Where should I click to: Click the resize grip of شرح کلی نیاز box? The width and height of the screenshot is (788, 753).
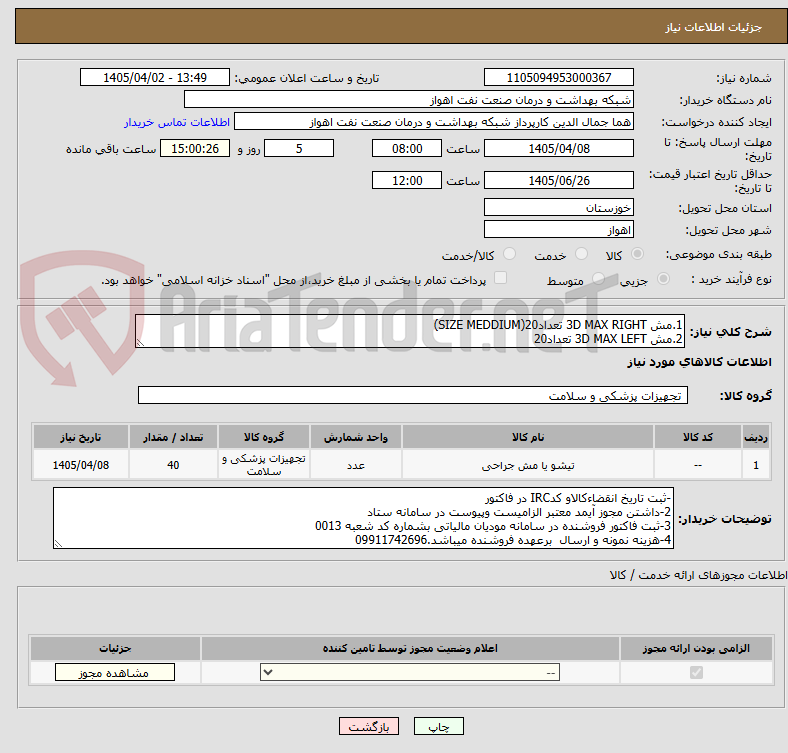140,342
